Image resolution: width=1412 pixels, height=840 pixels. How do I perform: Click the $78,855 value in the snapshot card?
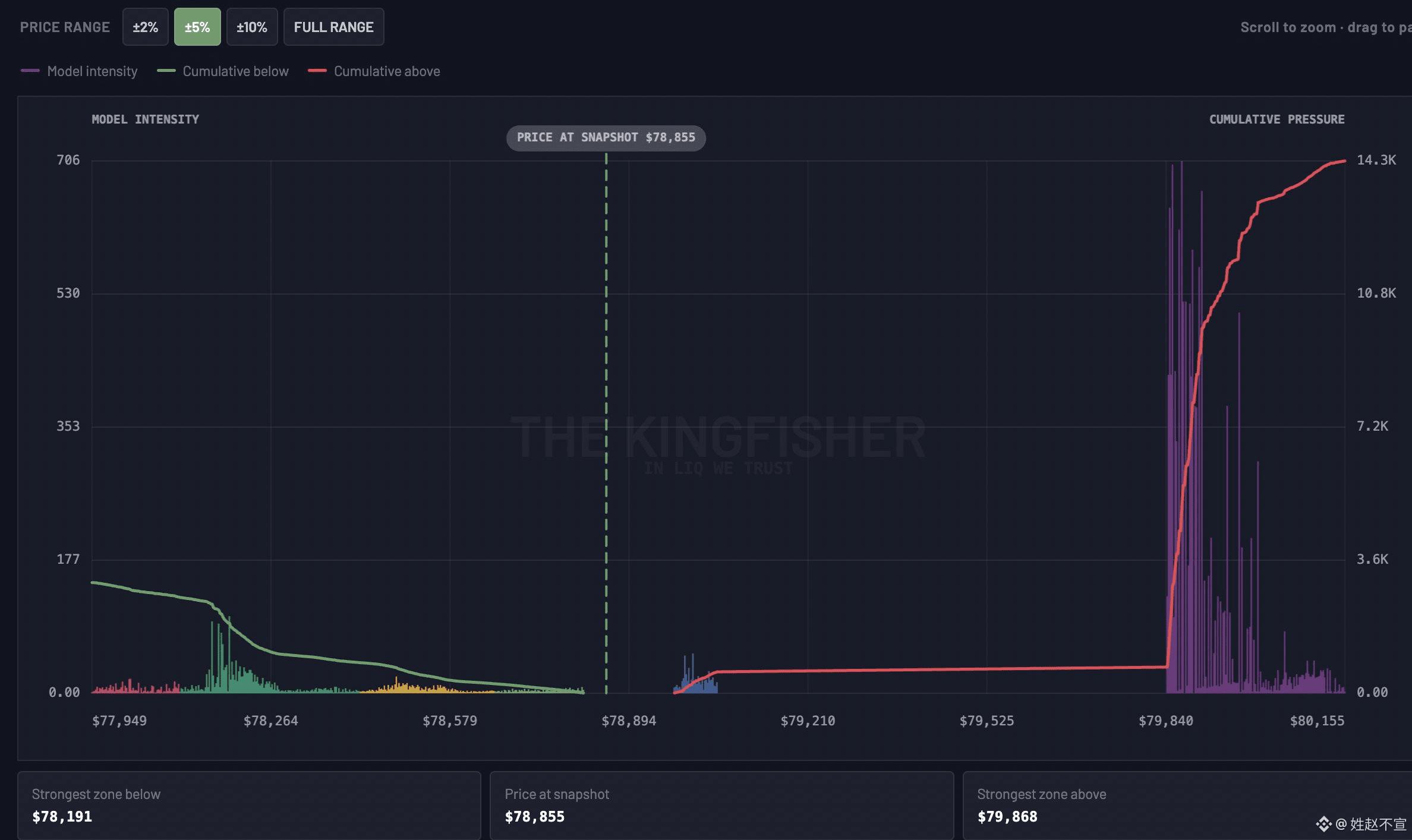click(x=535, y=817)
